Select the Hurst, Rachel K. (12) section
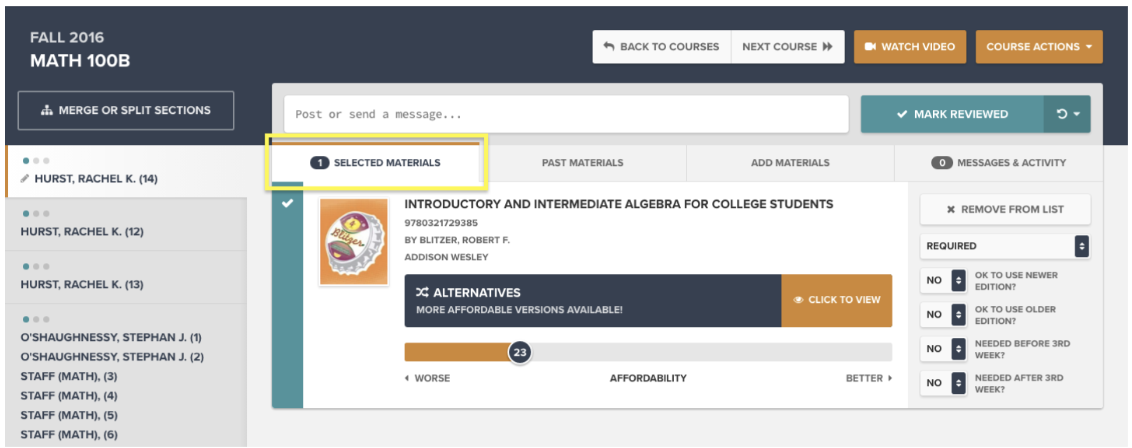This screenshot has width=1132, height=448. point(126,224)
